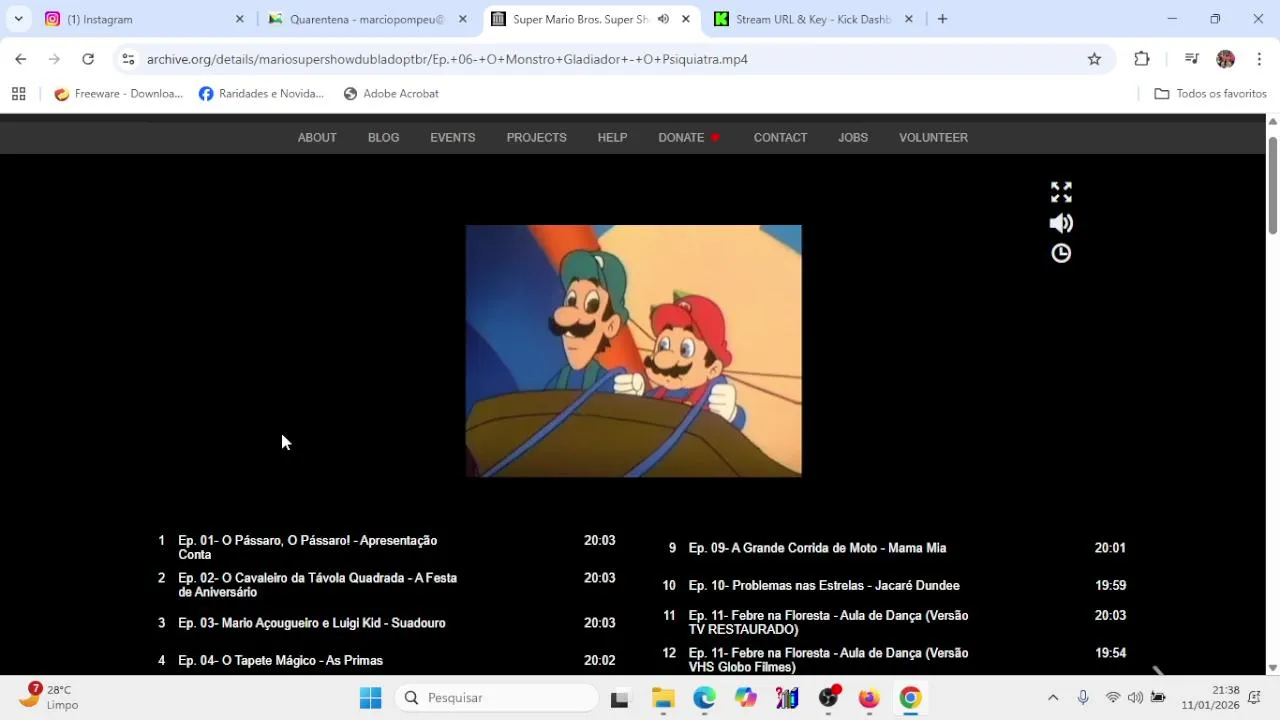Click the address bar URL
This screenshot has height=720, width=1280.
(447, 59)
